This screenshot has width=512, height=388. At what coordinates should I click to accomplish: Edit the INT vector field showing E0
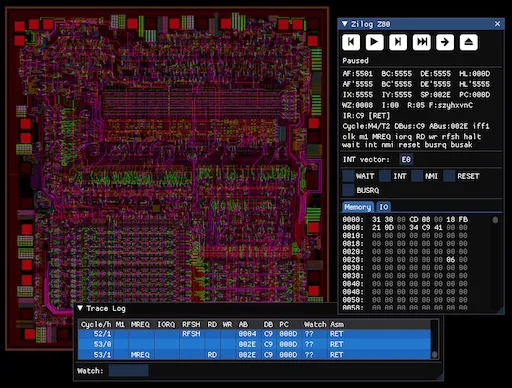point(406,160)
